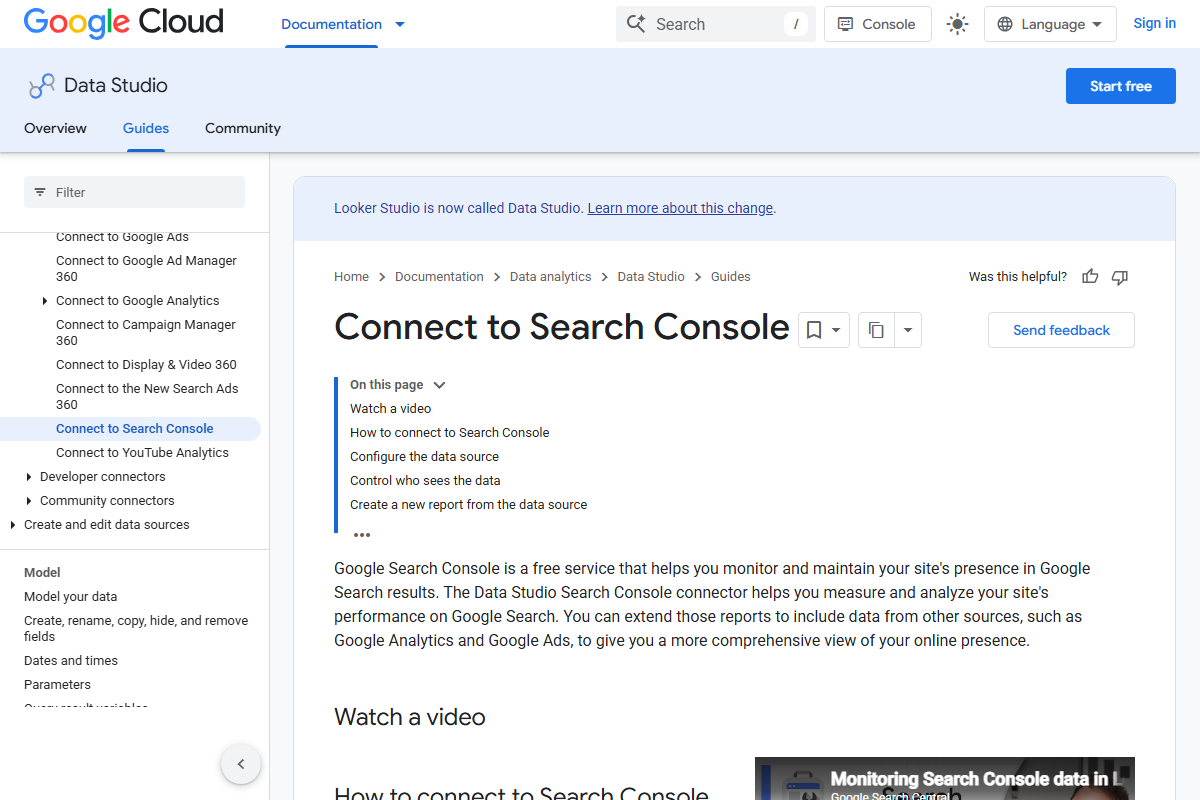Viewport: 1200px width, 800px height.
Task: Expand Connect to Google Analytics tree item
Action: (x=44, y=301)
